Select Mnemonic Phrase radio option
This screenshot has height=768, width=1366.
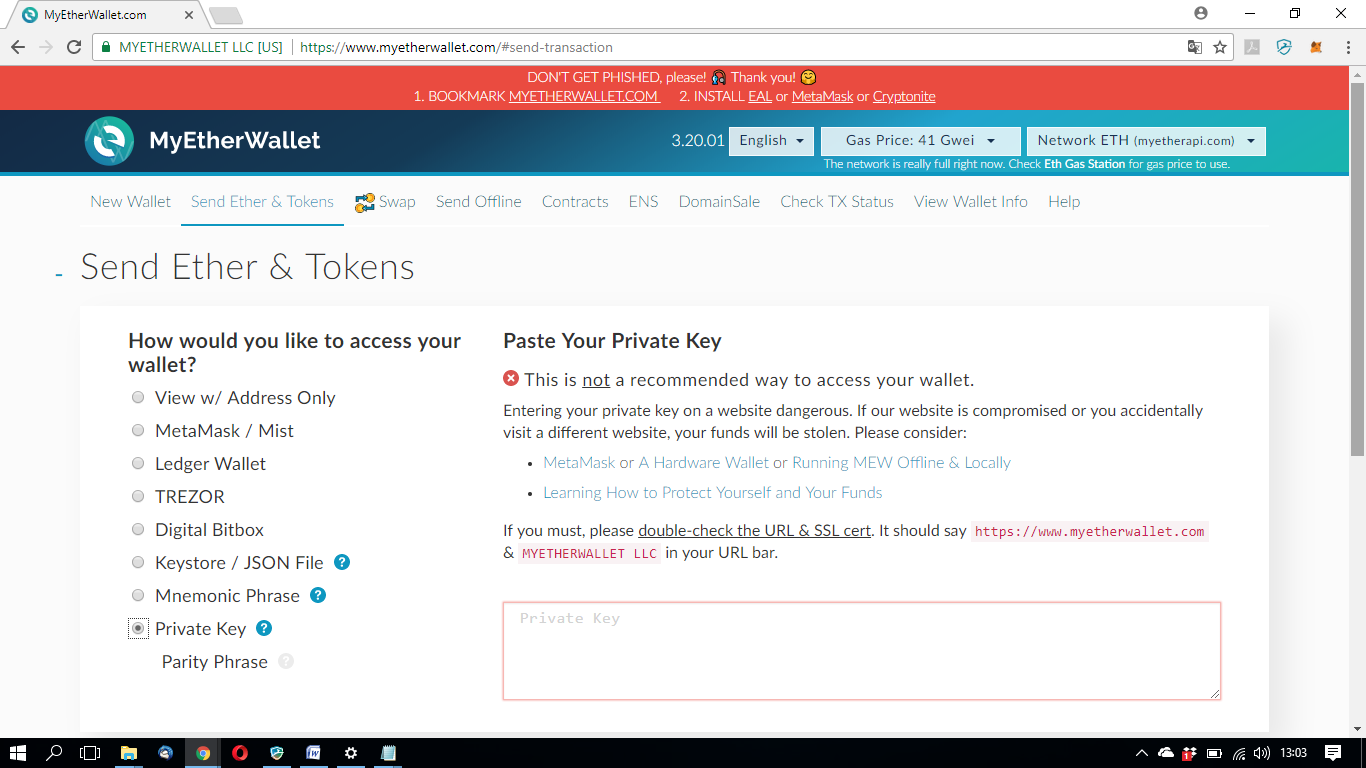click(138, 595)
